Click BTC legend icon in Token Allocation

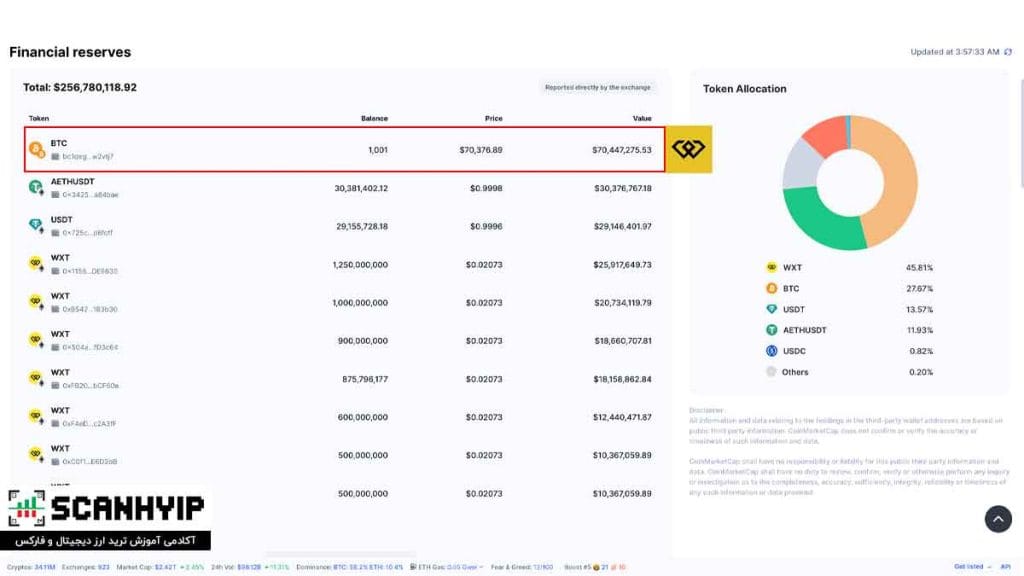point(771,288)
